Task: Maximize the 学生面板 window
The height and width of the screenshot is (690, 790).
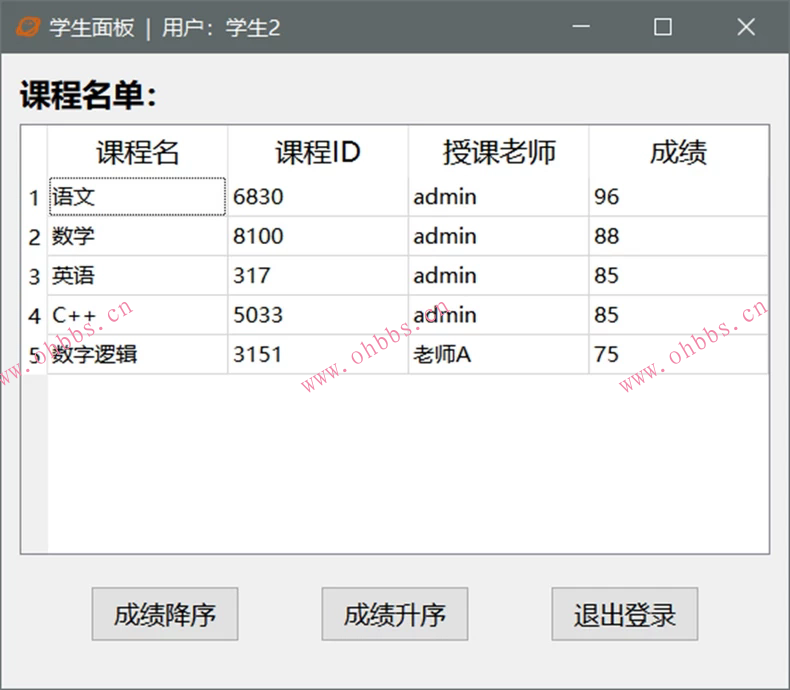Action: [663, 27]
